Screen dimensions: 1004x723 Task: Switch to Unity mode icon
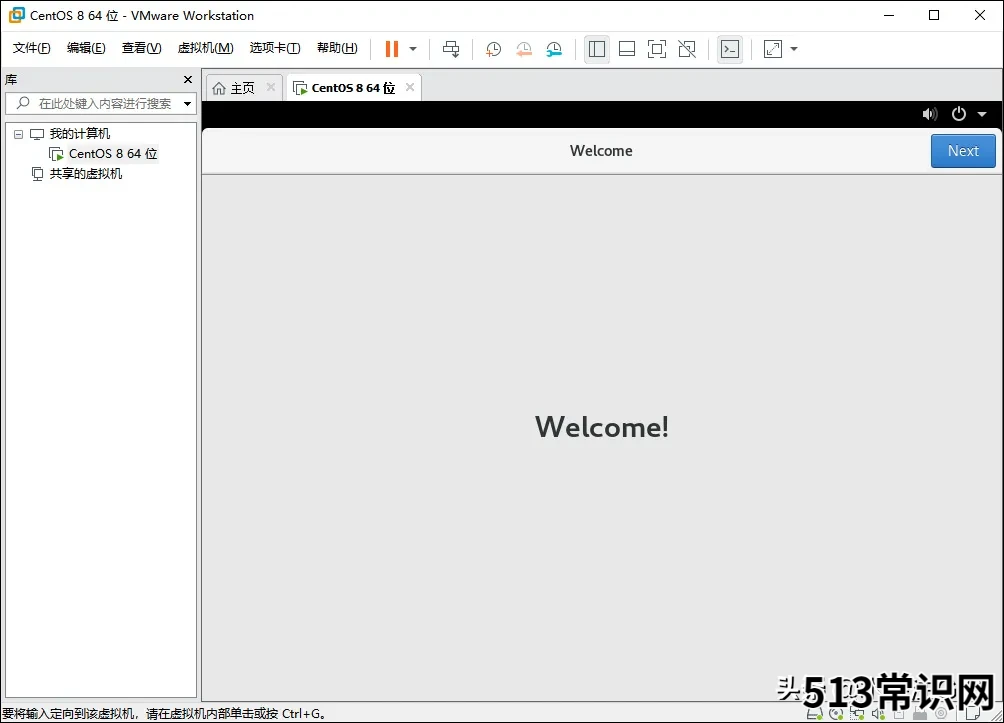(687, 49)
